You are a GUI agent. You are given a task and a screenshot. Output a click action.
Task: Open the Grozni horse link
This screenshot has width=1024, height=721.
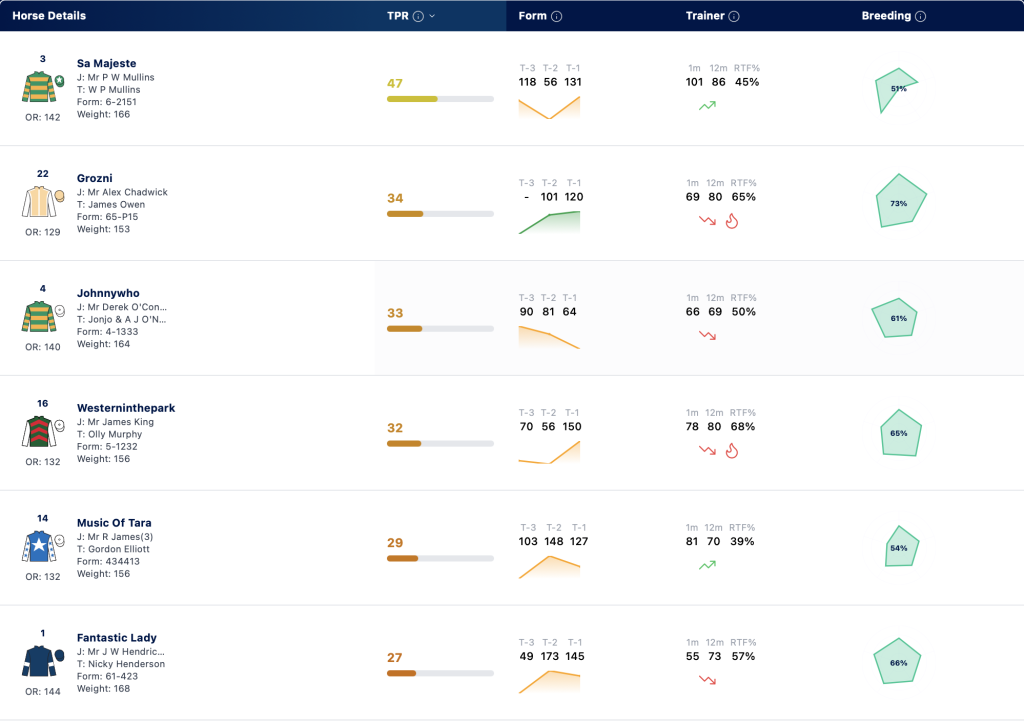[x=95, y=178]
